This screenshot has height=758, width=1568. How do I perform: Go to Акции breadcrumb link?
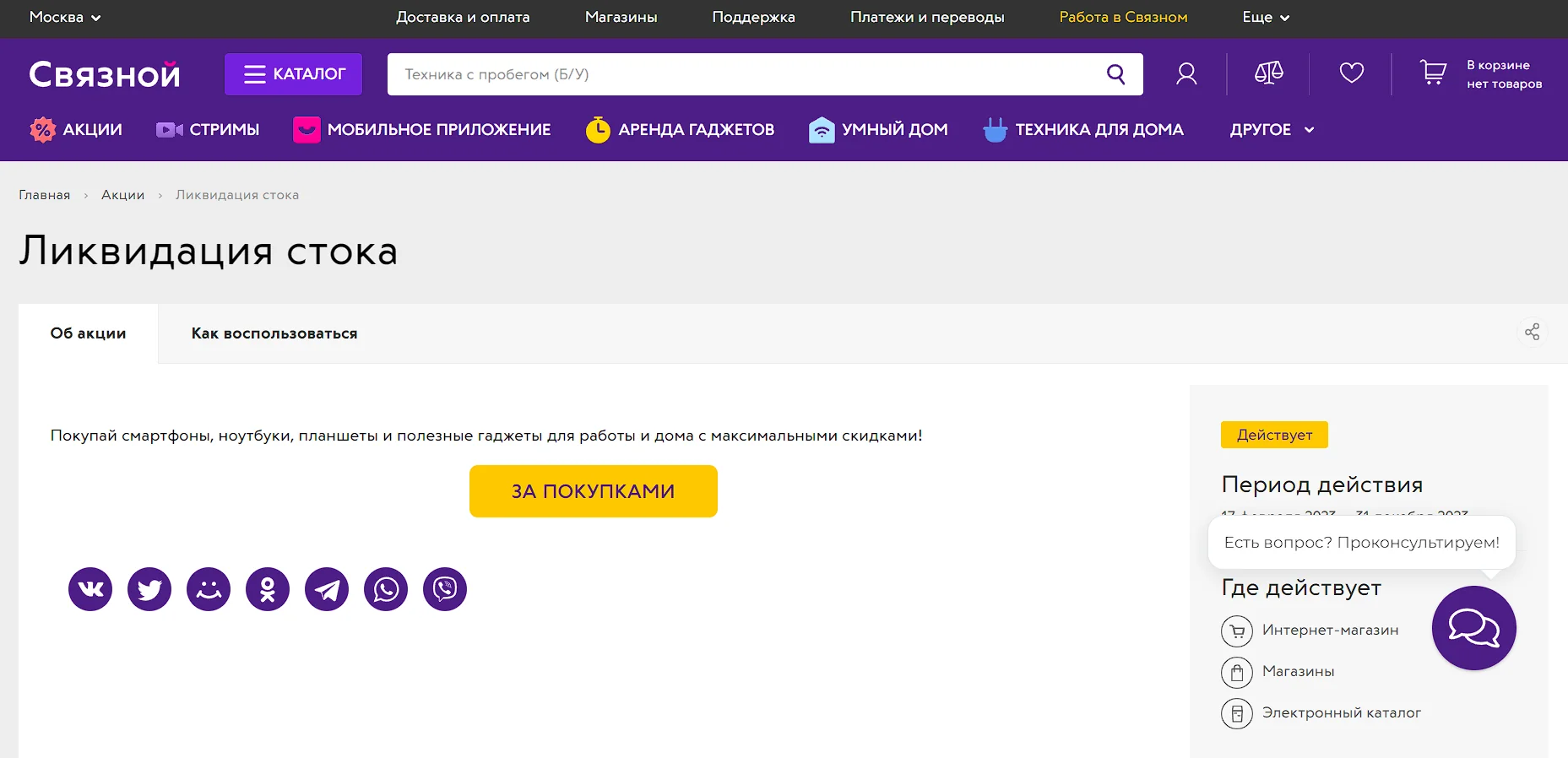coord(122,195)
